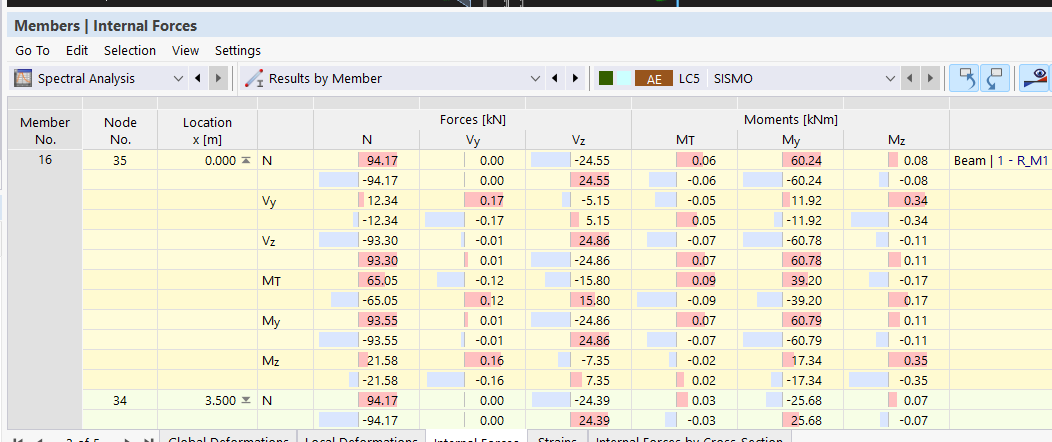Click the Results by Member icon
The image size is (1052, 442).
click(254, 78)
